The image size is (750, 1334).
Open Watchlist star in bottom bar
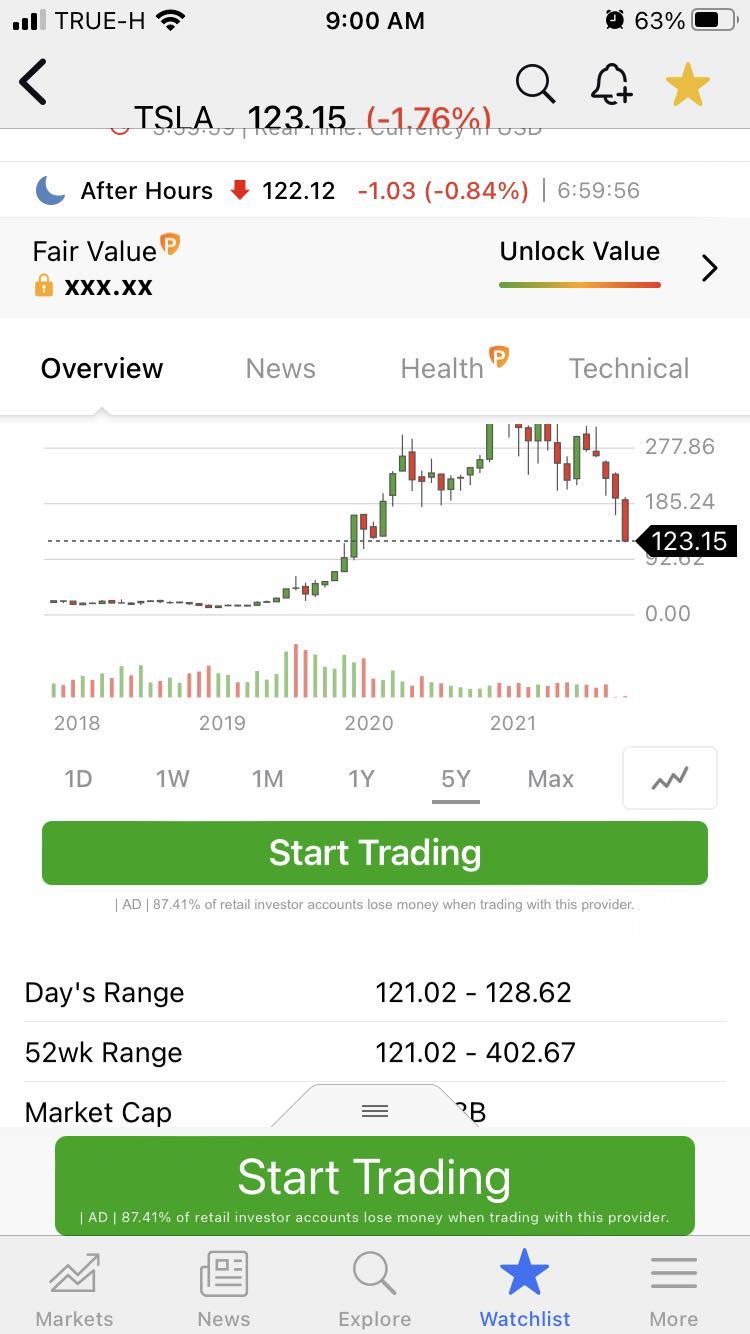point(525,1290)
